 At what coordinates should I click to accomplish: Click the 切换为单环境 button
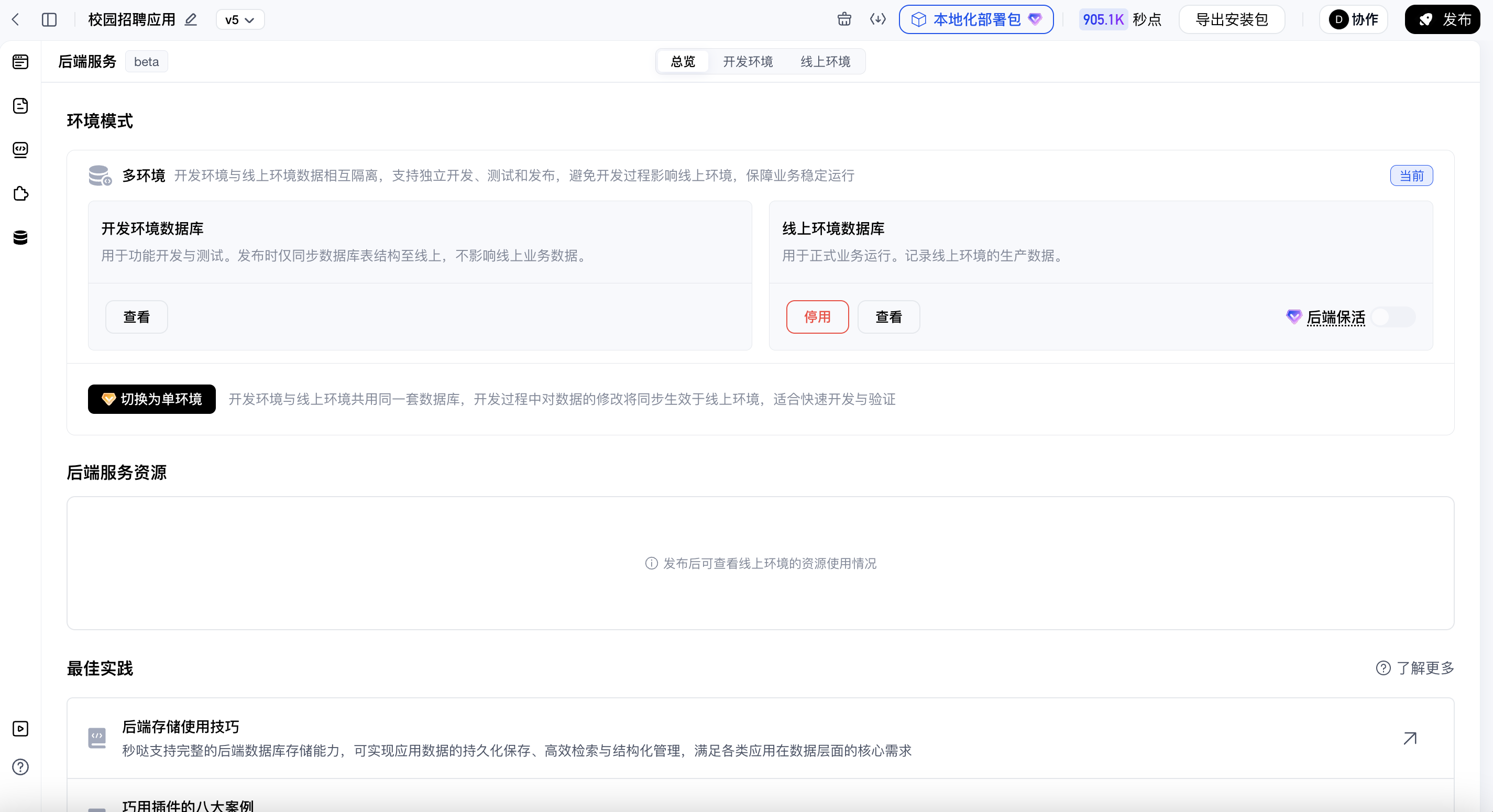152,399
